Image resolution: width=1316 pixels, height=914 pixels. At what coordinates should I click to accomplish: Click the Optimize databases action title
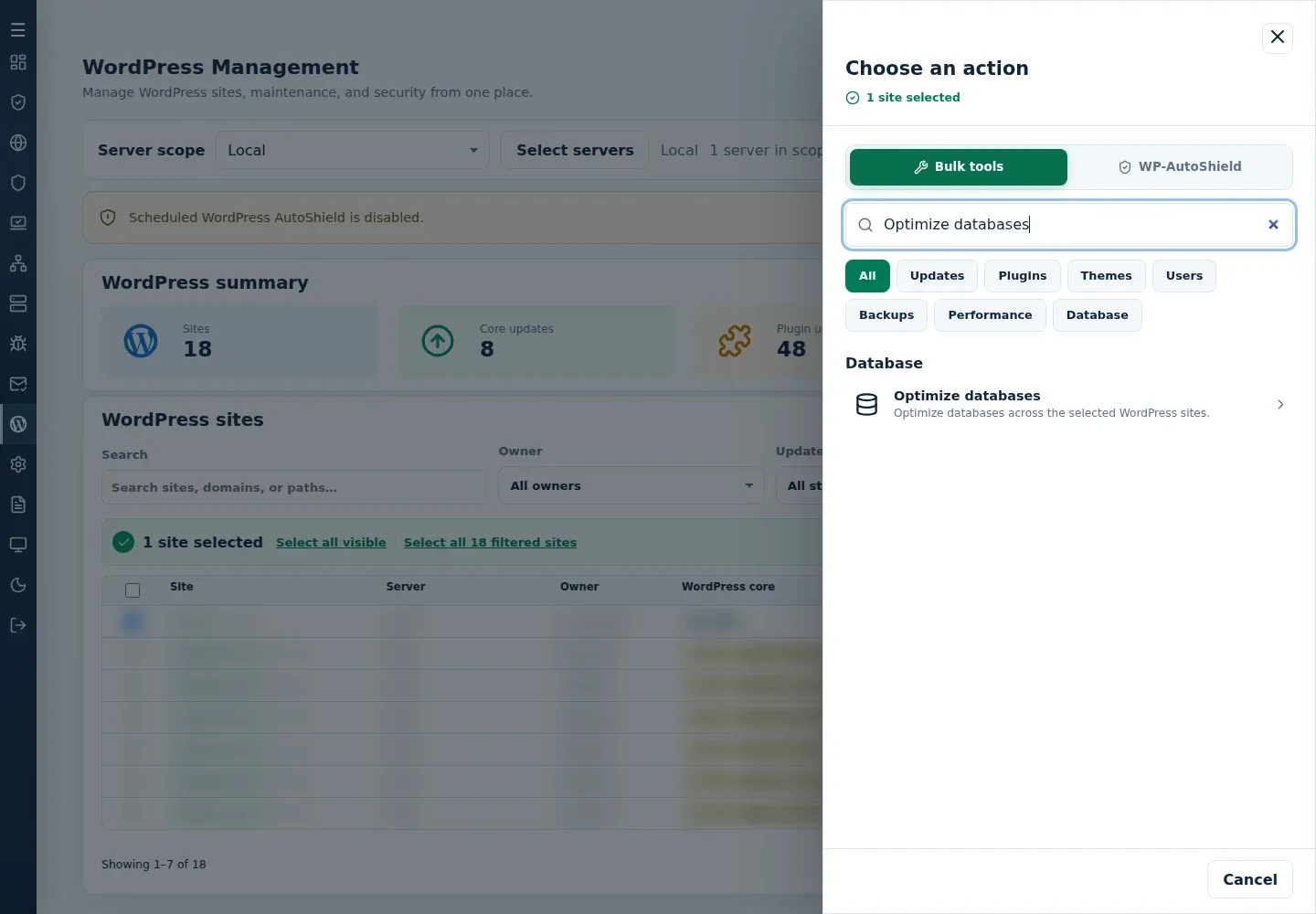point(967,396)
